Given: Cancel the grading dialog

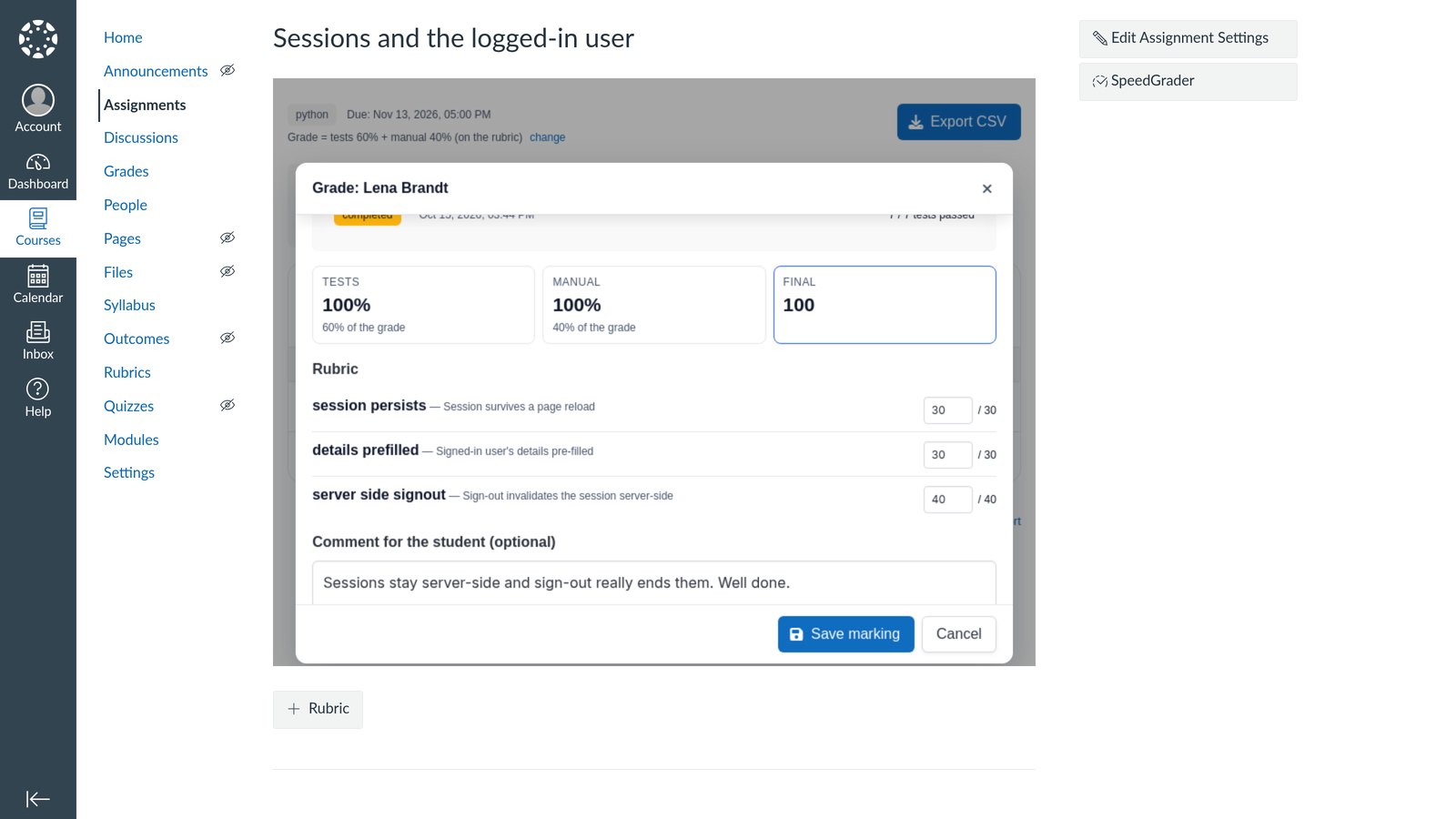Looking at the screenshot, I should [x=959, y=634].
